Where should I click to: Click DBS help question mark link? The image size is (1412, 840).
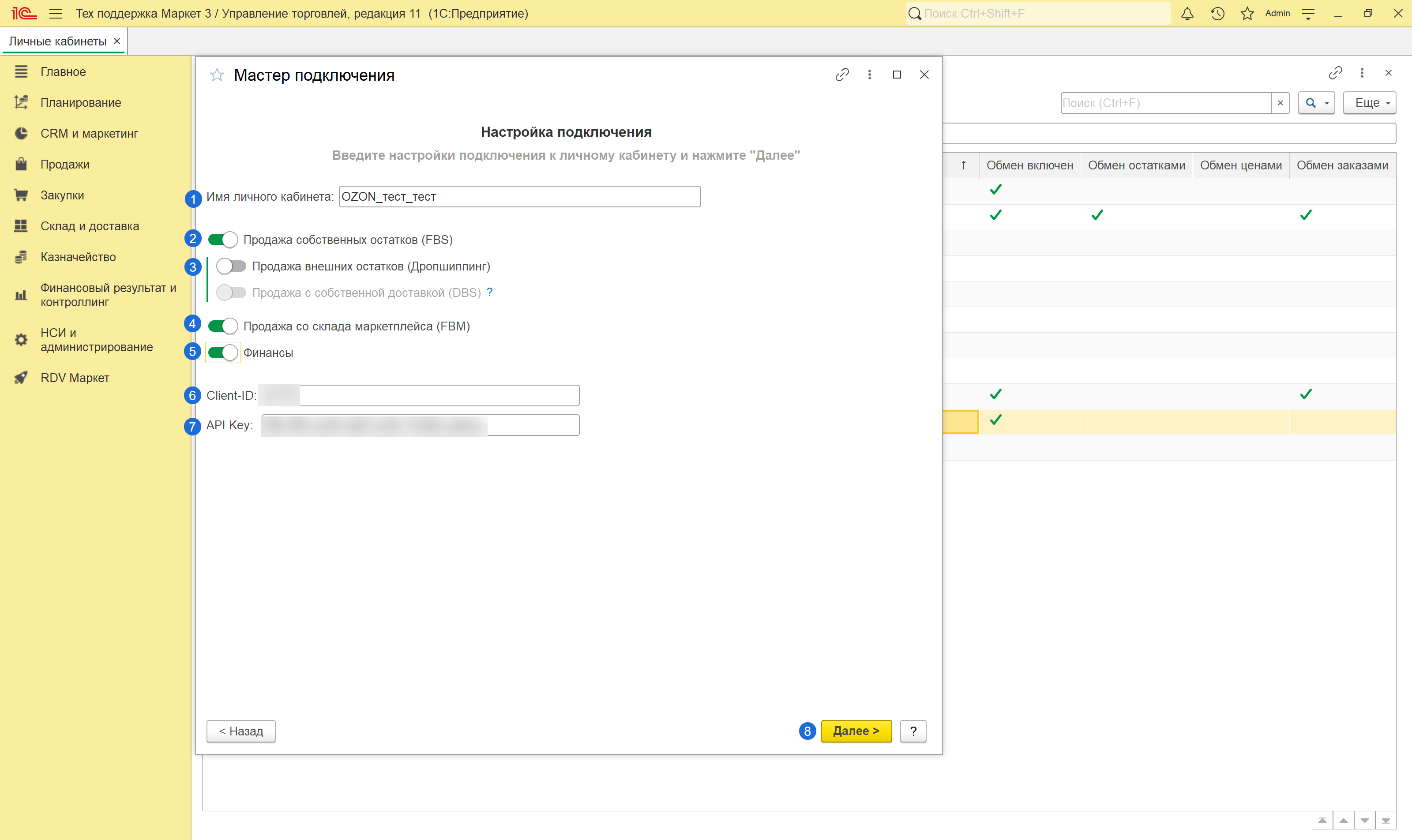pyautogui.click(x=490, y=292)
